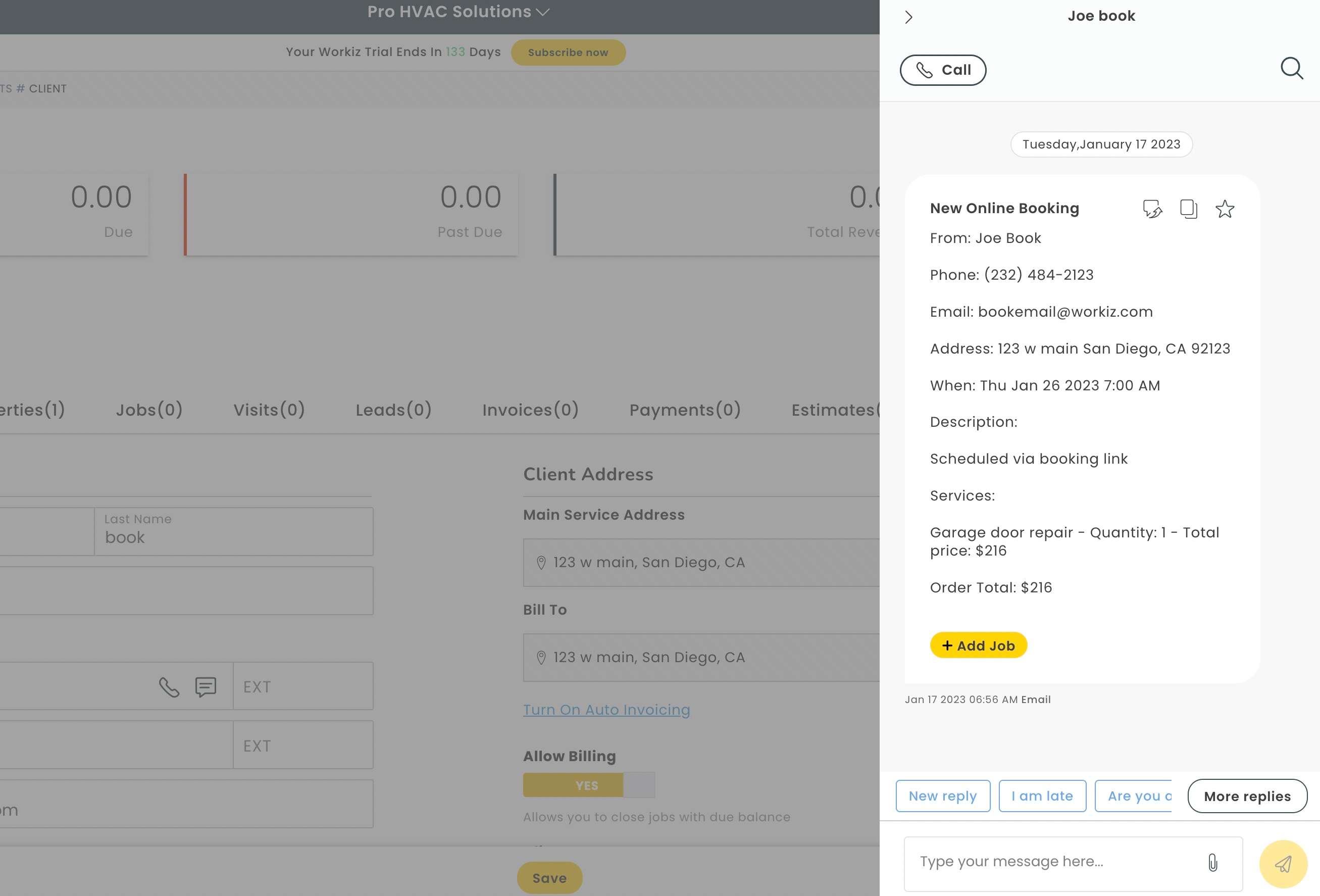Star the New Online Booking message
Viewport: 1320px width, 896px height.
(1225, 209)
